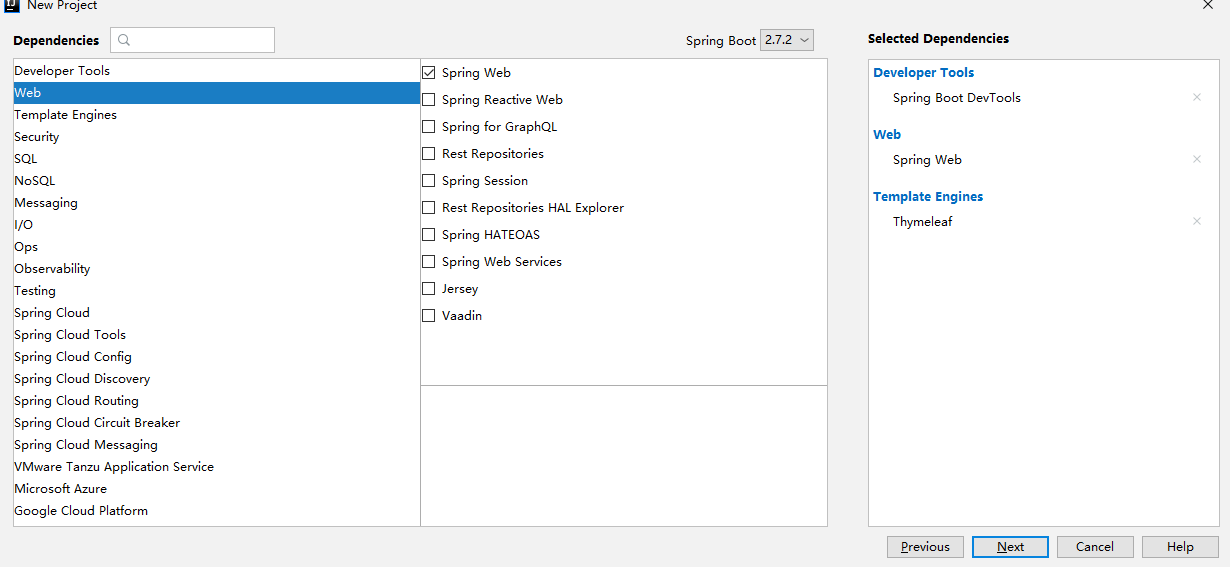1230x567 pixels.
Task: Tick the Rest Repositories checkbox
Action: (429, 153)
